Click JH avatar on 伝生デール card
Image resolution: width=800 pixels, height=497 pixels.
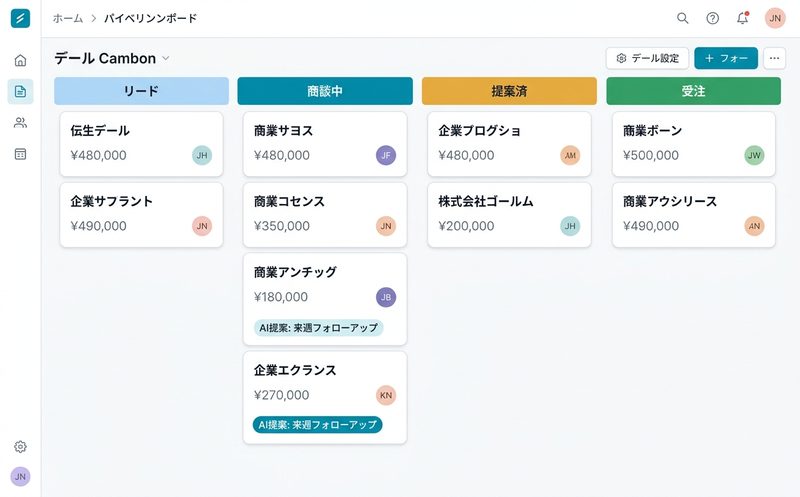pos(202,155)
